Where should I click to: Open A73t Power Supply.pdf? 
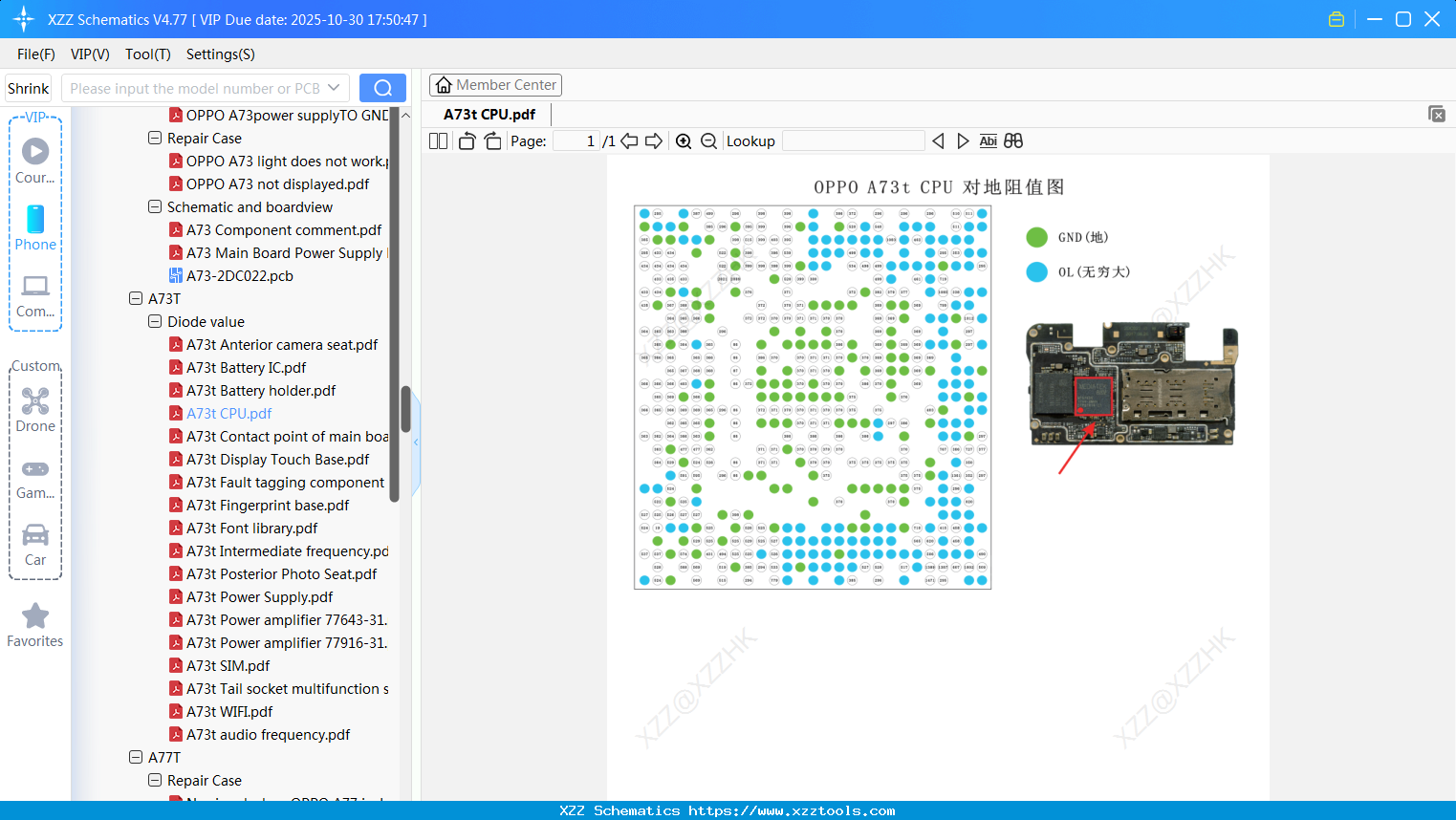pos(260,596)
